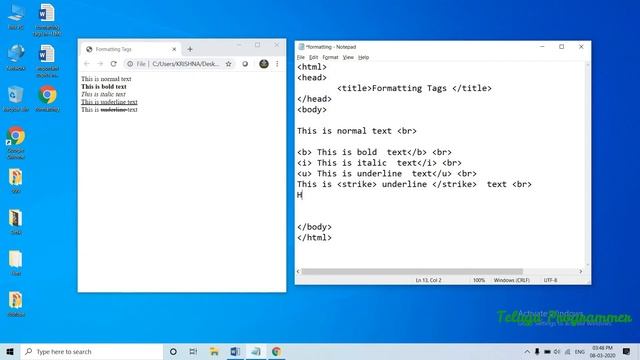The height and width of the screenshot is (360, 640).
Task: Open Cortana circle icon on taskbar
Action: click(x=173, y=351)
